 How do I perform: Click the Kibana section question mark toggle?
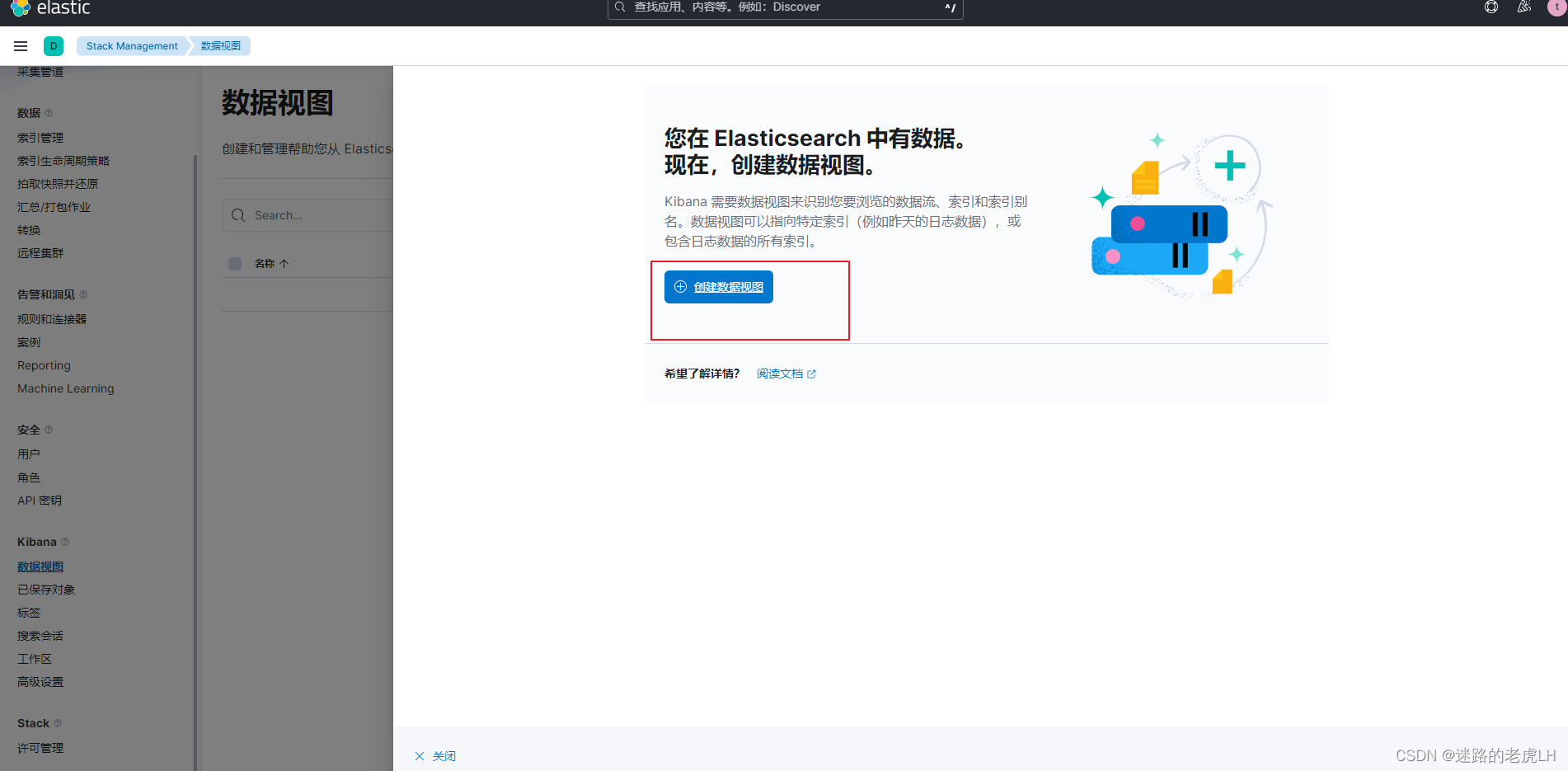[x=64, y=542]
